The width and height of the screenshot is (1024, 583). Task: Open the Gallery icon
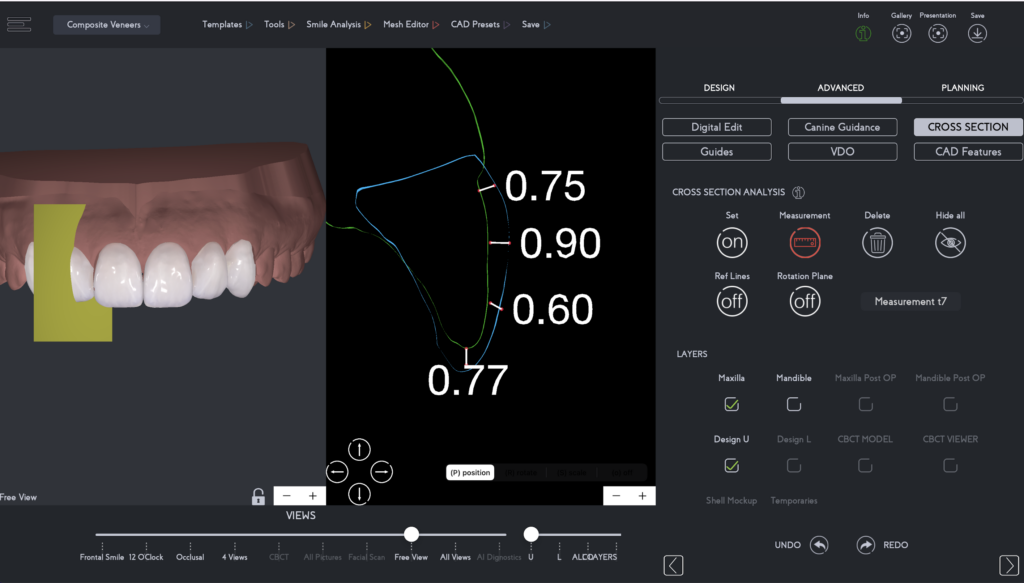[902, 33]
